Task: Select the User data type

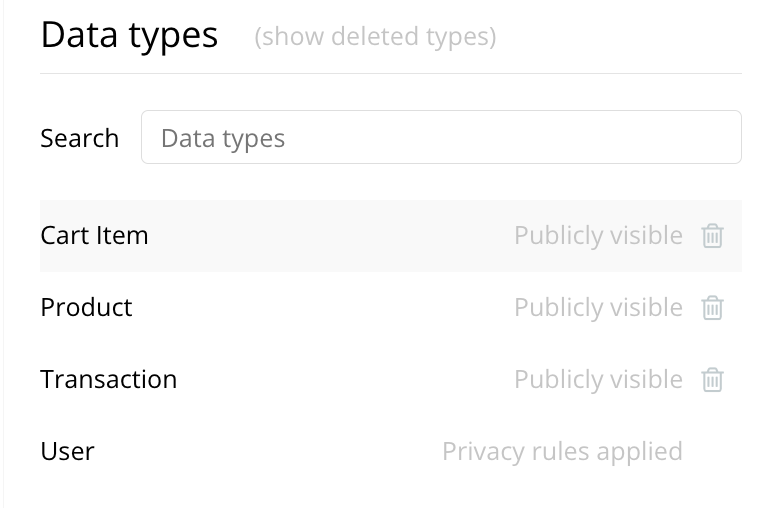Action: pos(67,452)
